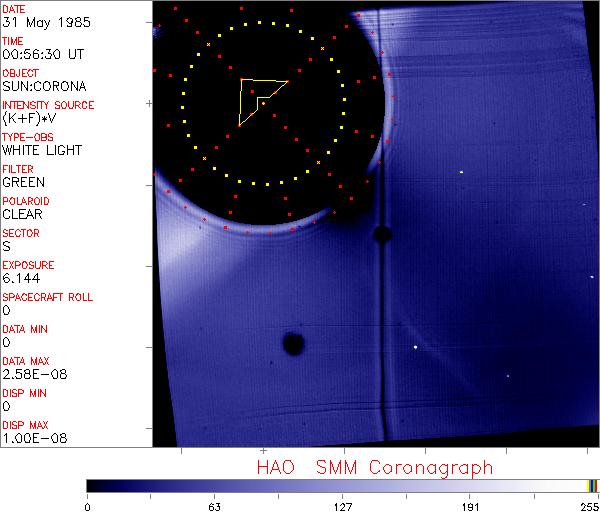
Task: Click the disp max value 1.00E-08
Action: coord(28,438)
